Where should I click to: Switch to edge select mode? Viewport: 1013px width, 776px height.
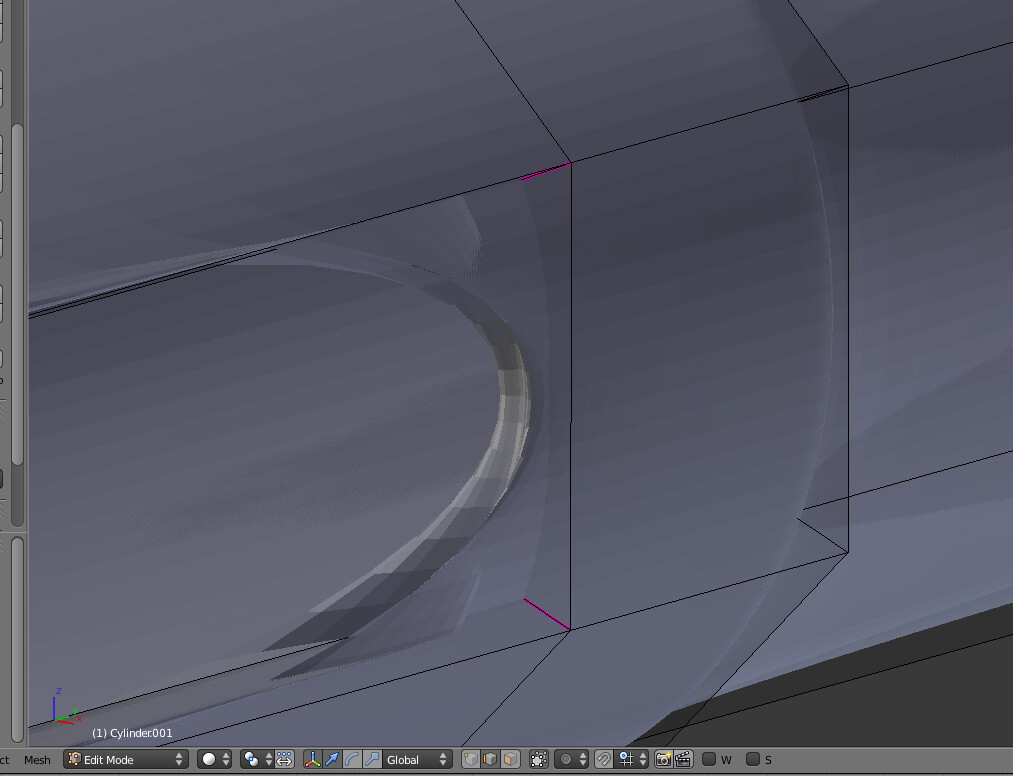(490, 759)
